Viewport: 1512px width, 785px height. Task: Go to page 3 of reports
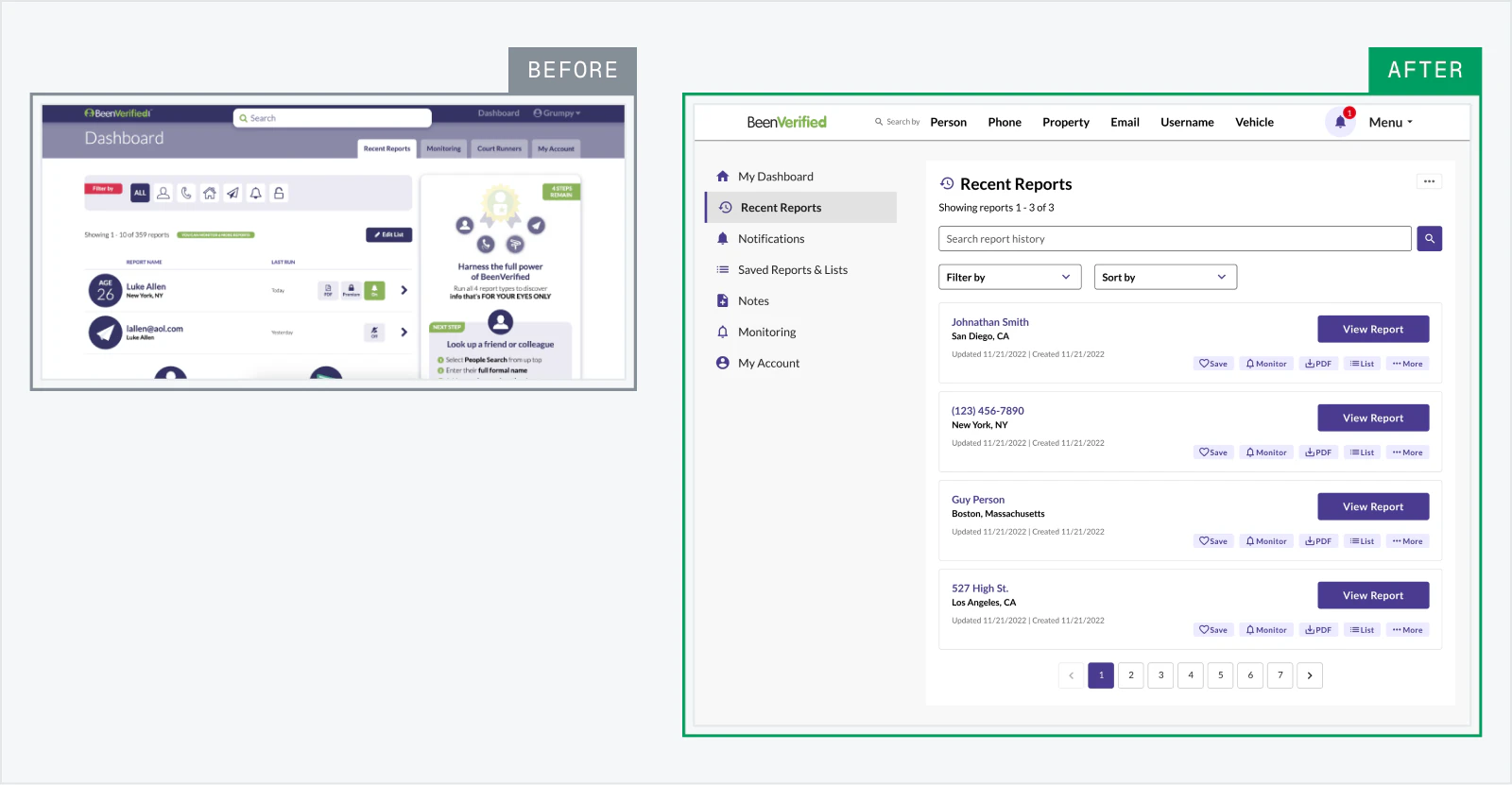(1160, 675)
